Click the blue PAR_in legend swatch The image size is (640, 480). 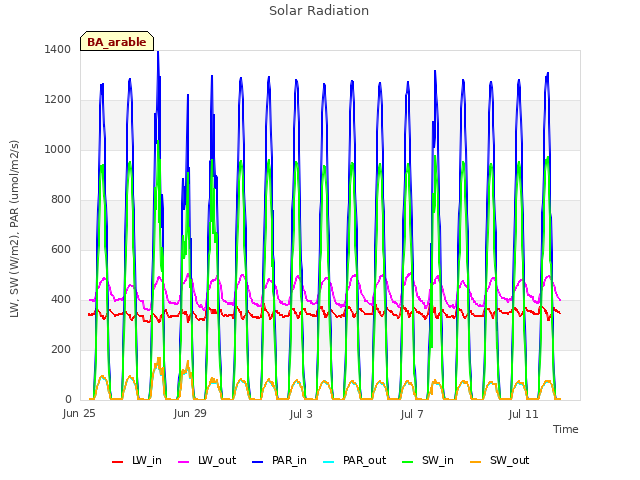point(258,462)
